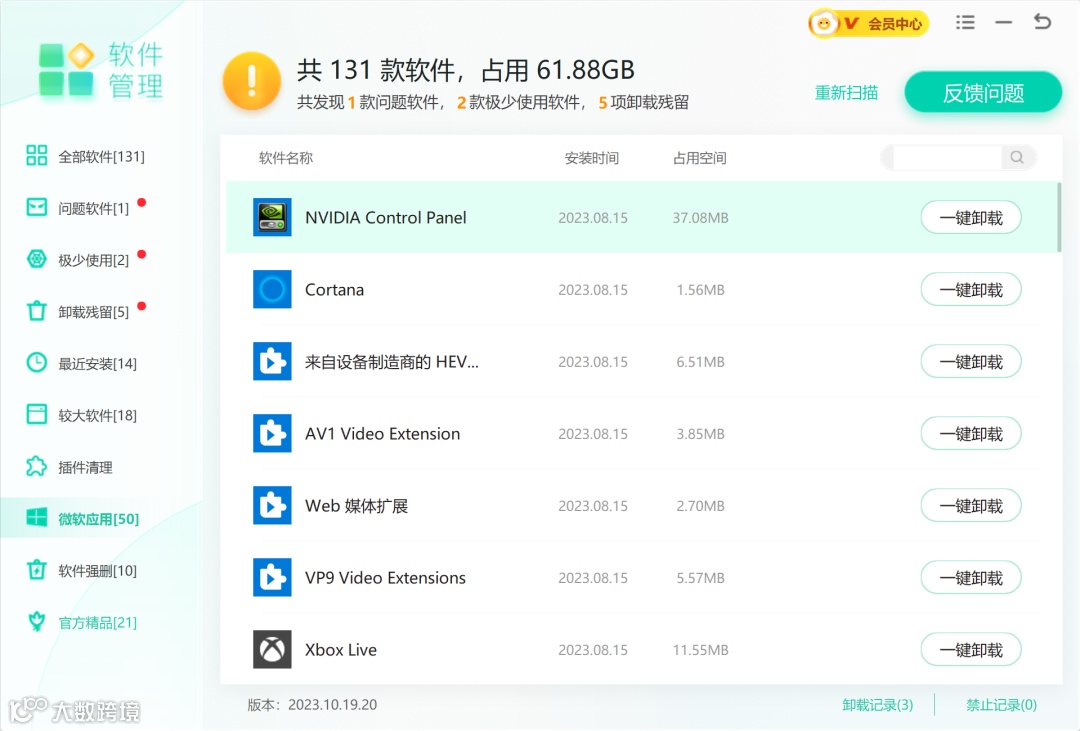Click the Xbox Live app icon

coord(272,649)
